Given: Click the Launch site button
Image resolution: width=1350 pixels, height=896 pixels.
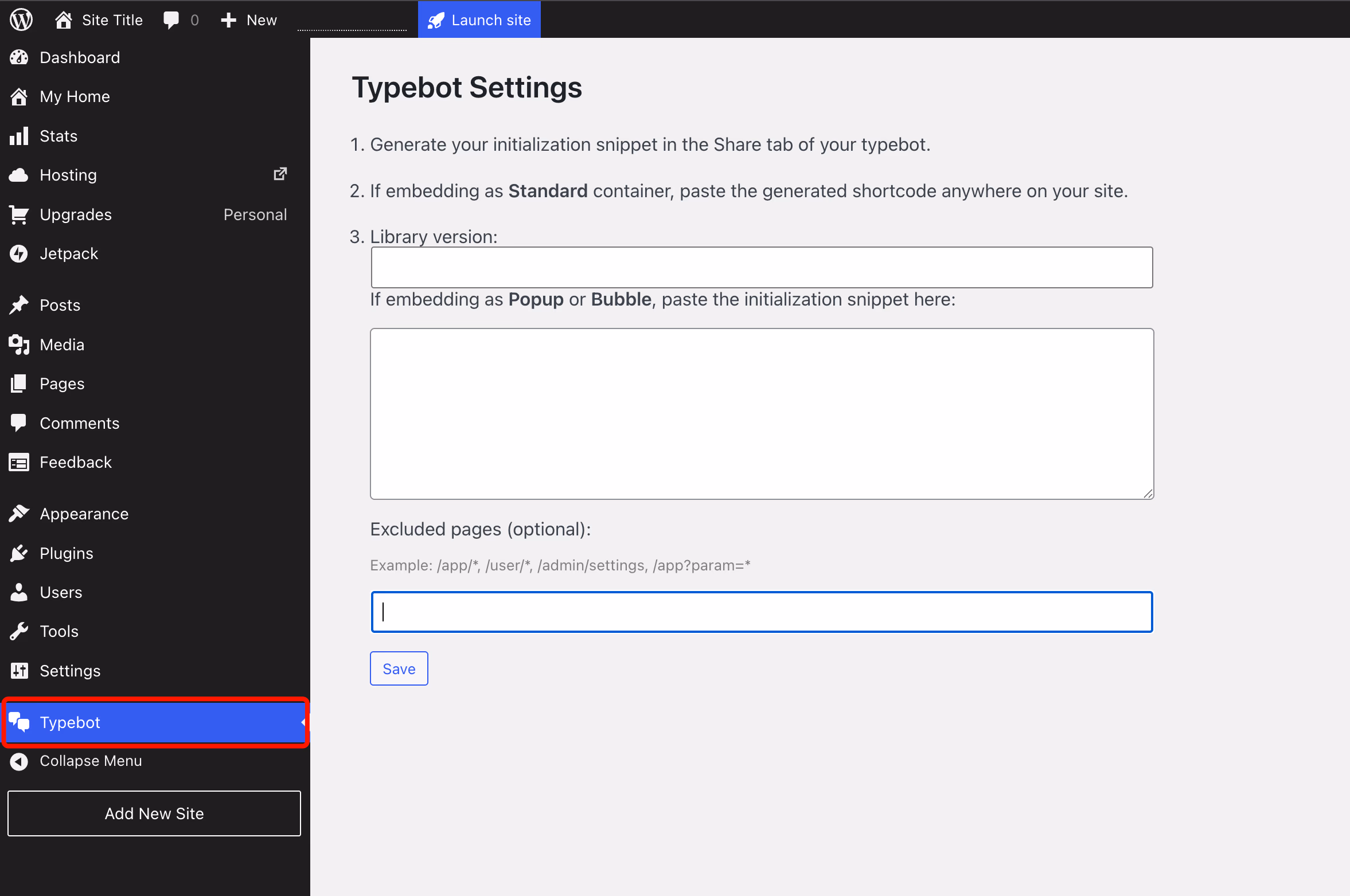Looking at the screenshot, I should click(x=479, y=20).
